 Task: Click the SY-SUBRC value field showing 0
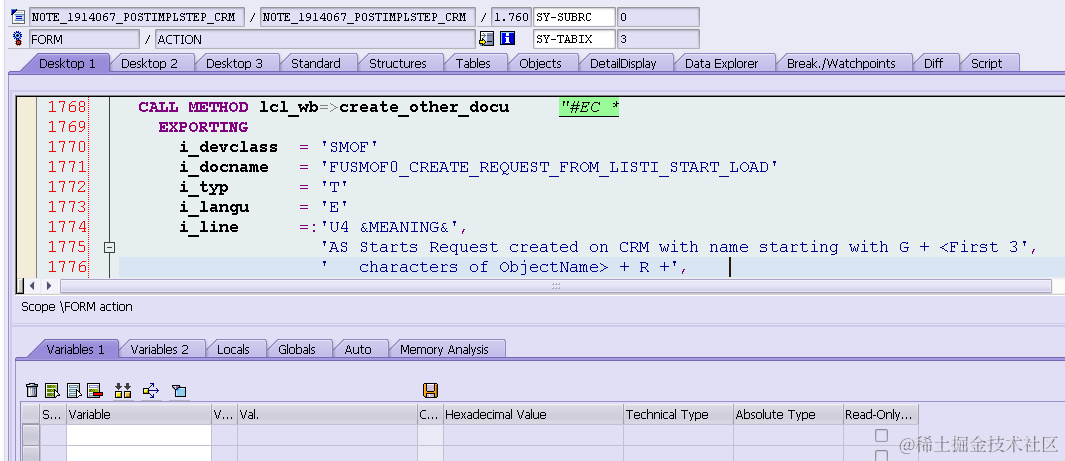click(x=658, y=17)
